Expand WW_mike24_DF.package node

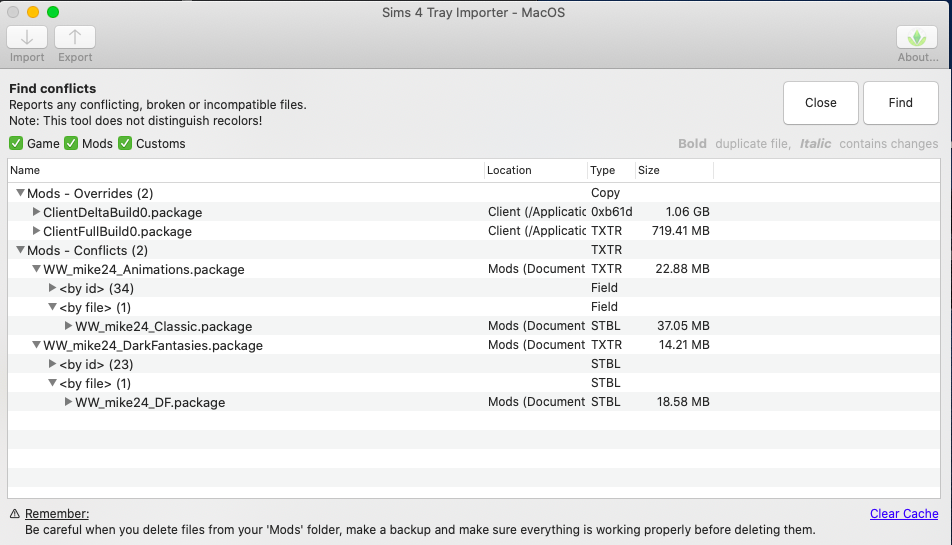(69, 402)
